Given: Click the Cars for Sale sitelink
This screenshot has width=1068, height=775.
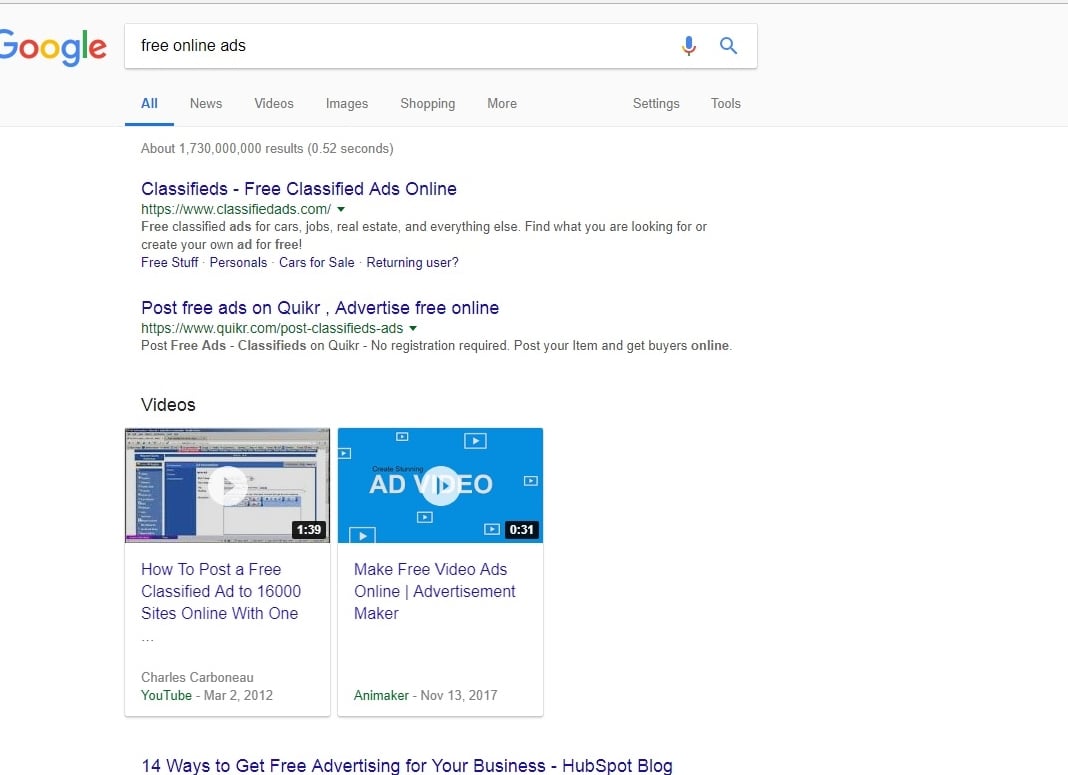Looking at the screenshot, I should [x=316, y=262].
